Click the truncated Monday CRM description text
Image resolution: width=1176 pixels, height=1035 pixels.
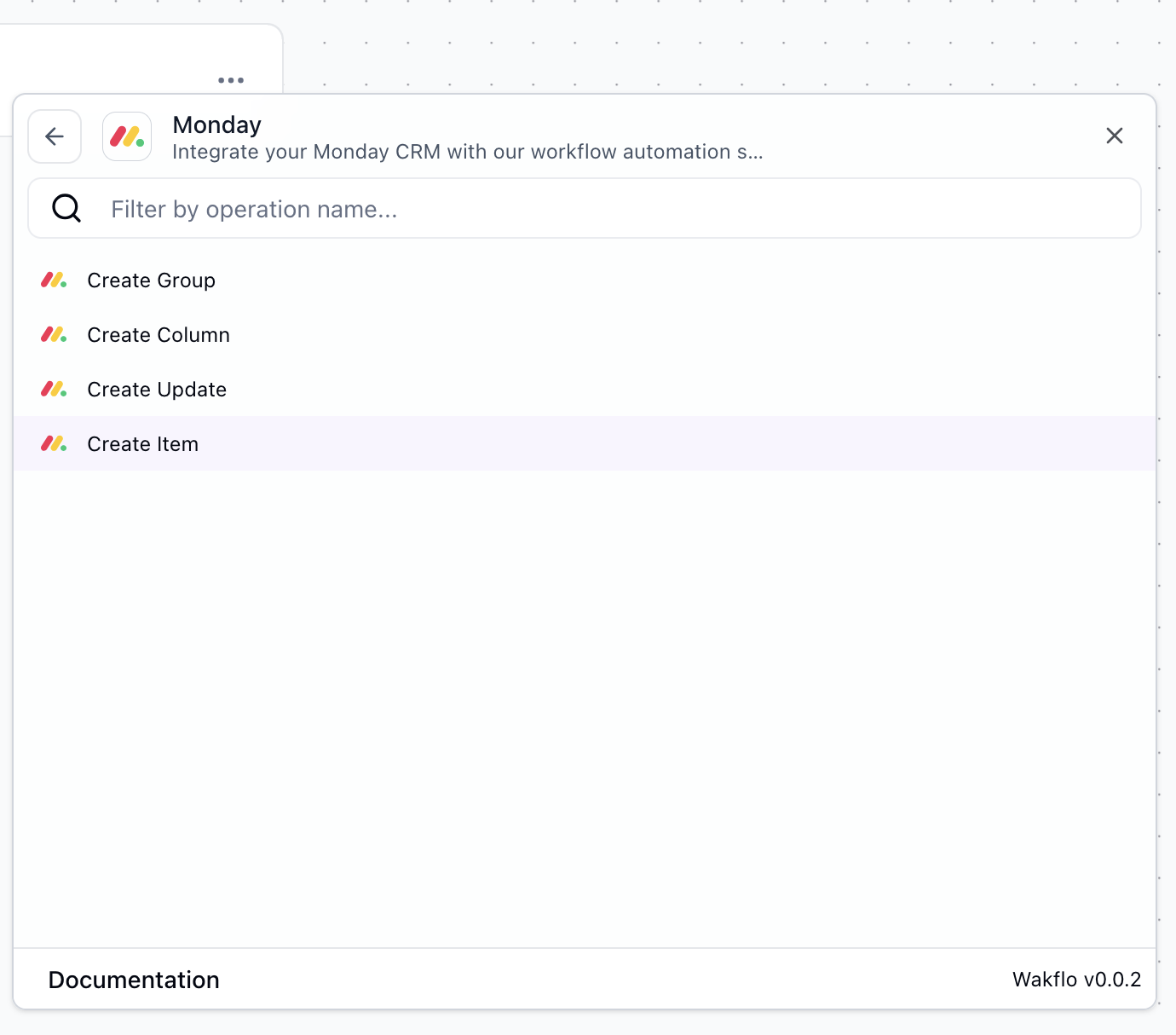pos(467,152)
